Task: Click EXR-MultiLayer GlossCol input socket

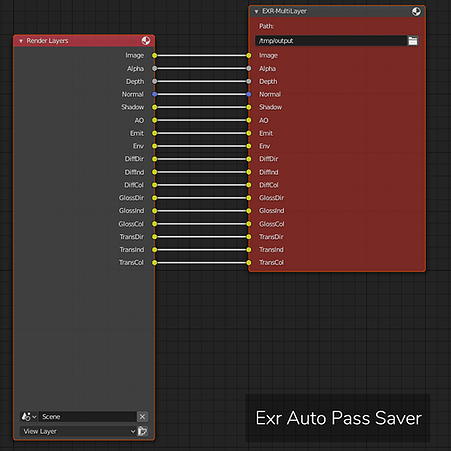Action: 249,224
